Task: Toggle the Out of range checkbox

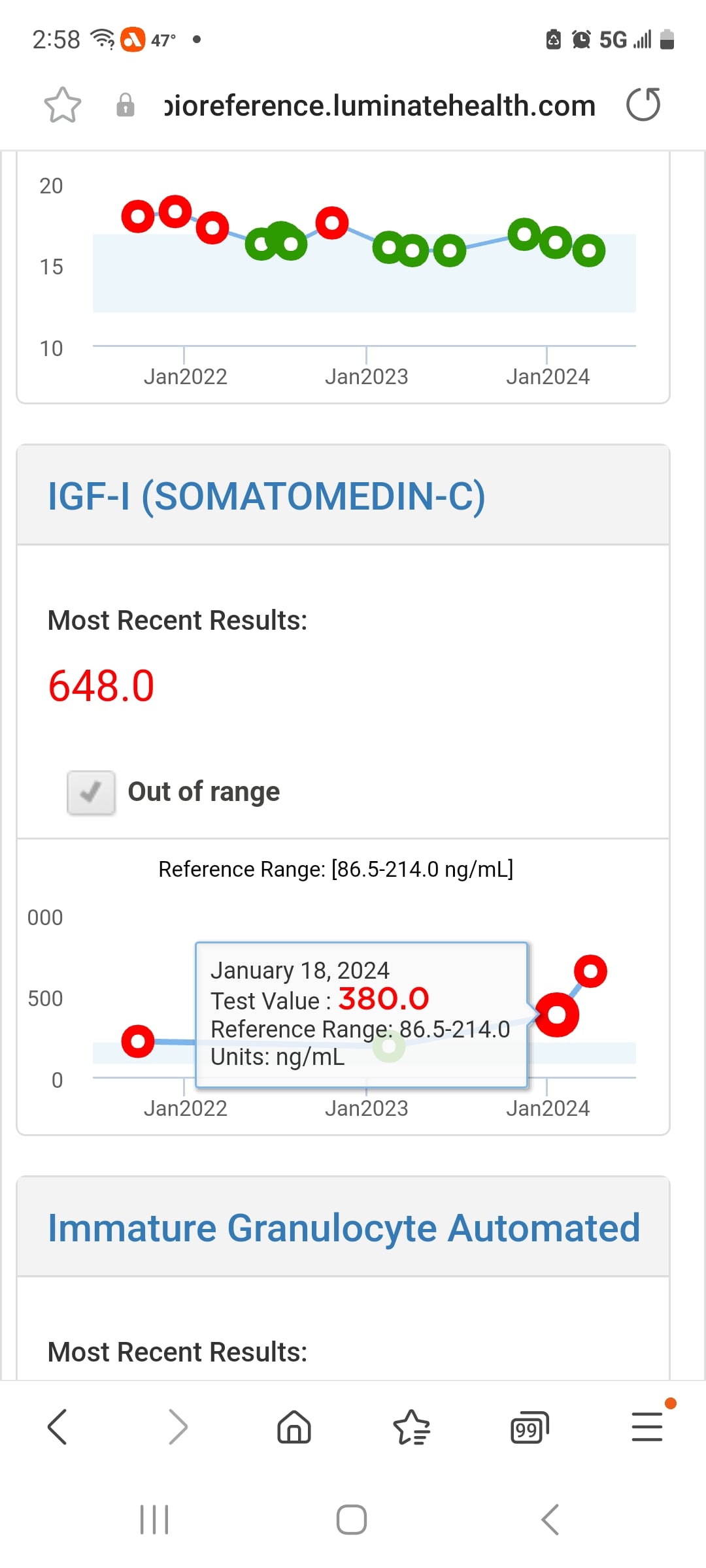Action: [x=92, y=792]
